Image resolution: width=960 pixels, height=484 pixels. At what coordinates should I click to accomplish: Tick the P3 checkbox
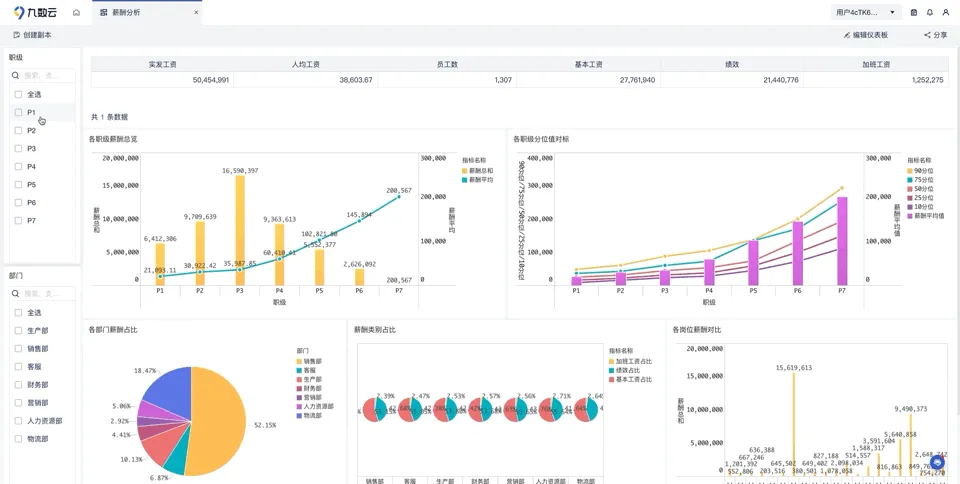[18, 148]
